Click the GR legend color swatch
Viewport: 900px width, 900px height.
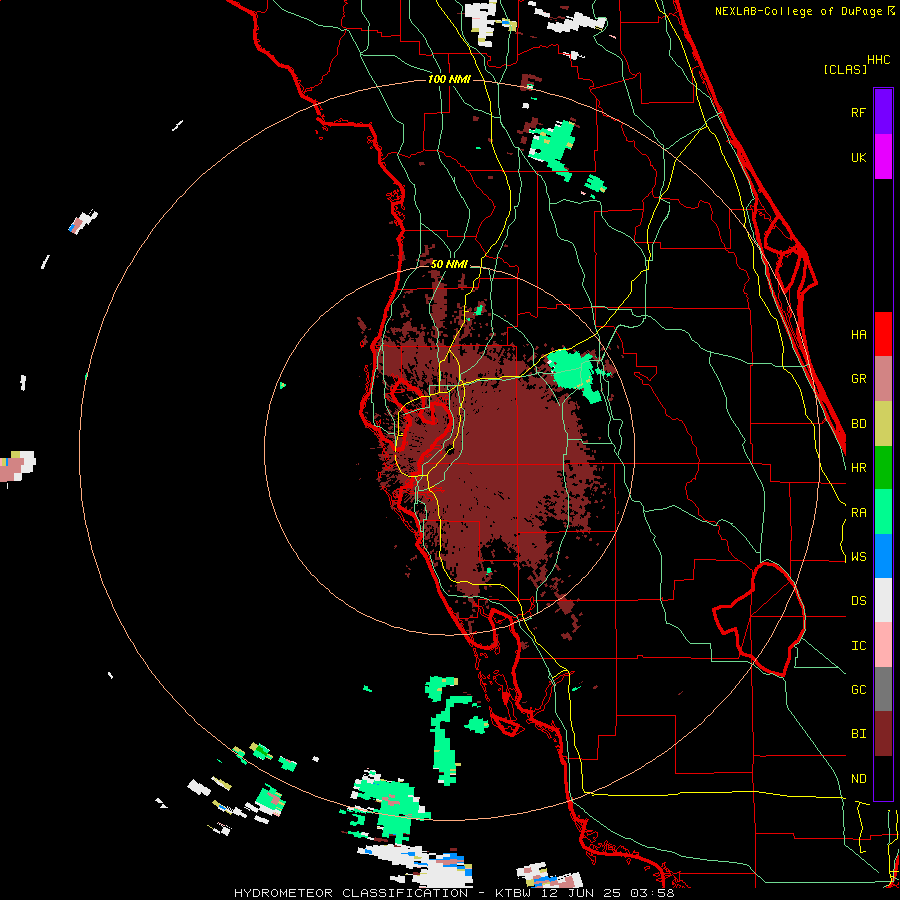(x=883, y=378)
